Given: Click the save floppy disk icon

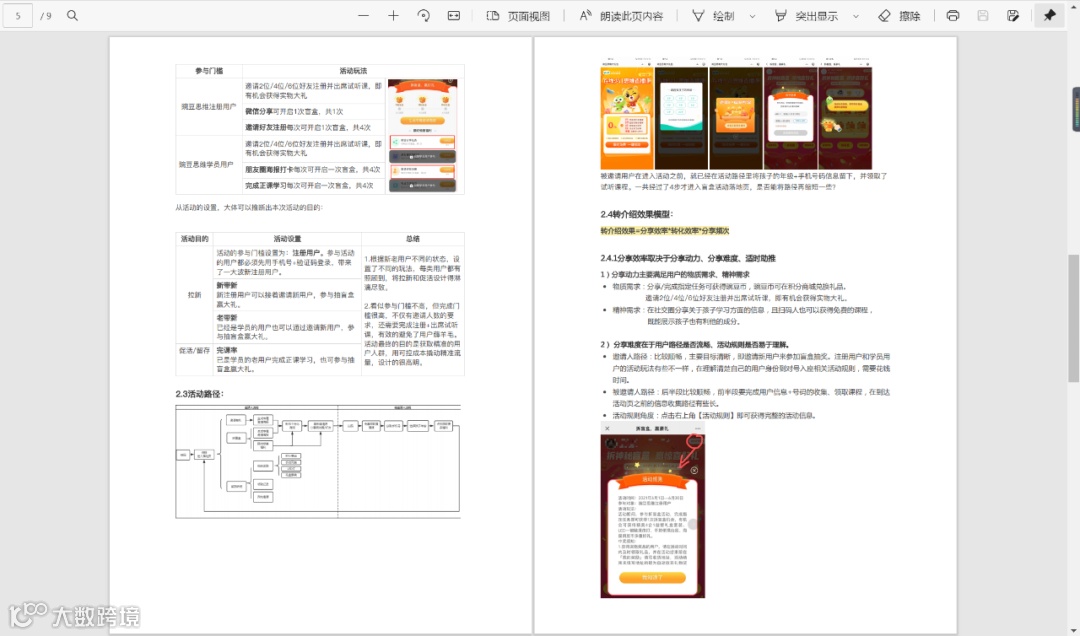Looking at the screenshot, I should (x=983, y=15).
